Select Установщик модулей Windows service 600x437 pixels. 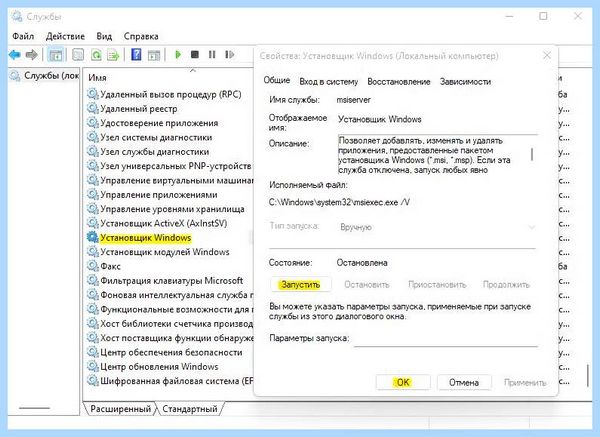(x=165, y=252)
